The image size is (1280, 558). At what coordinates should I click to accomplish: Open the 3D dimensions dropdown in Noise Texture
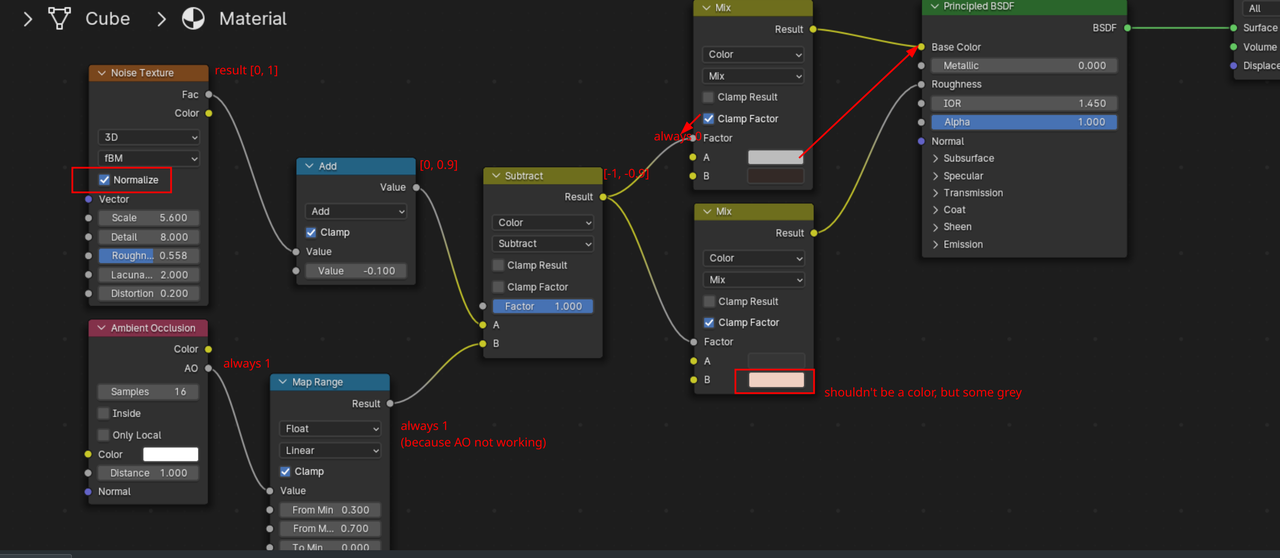point(149,137)
